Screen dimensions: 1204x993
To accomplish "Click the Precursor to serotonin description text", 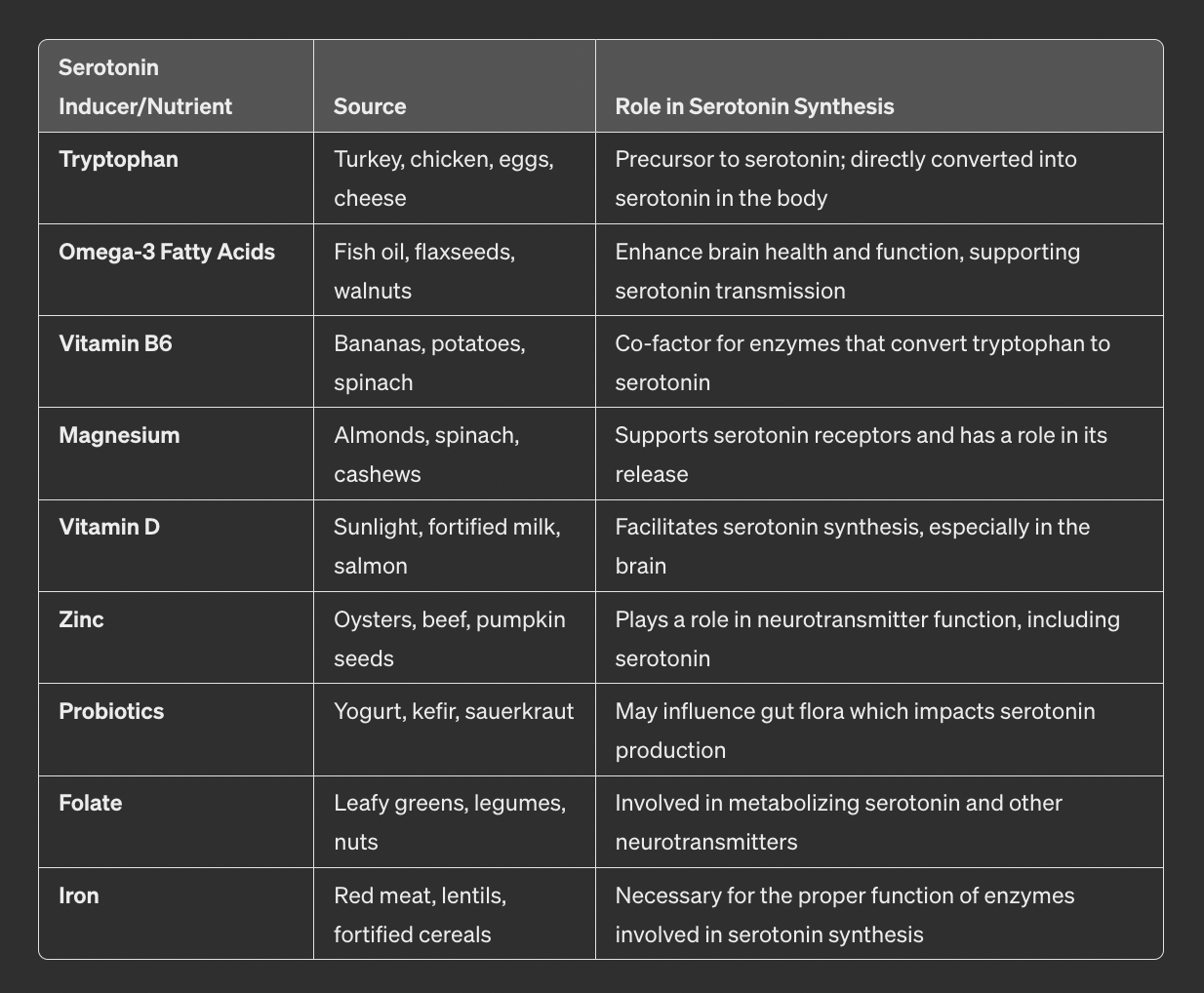I will click(846, 179).
